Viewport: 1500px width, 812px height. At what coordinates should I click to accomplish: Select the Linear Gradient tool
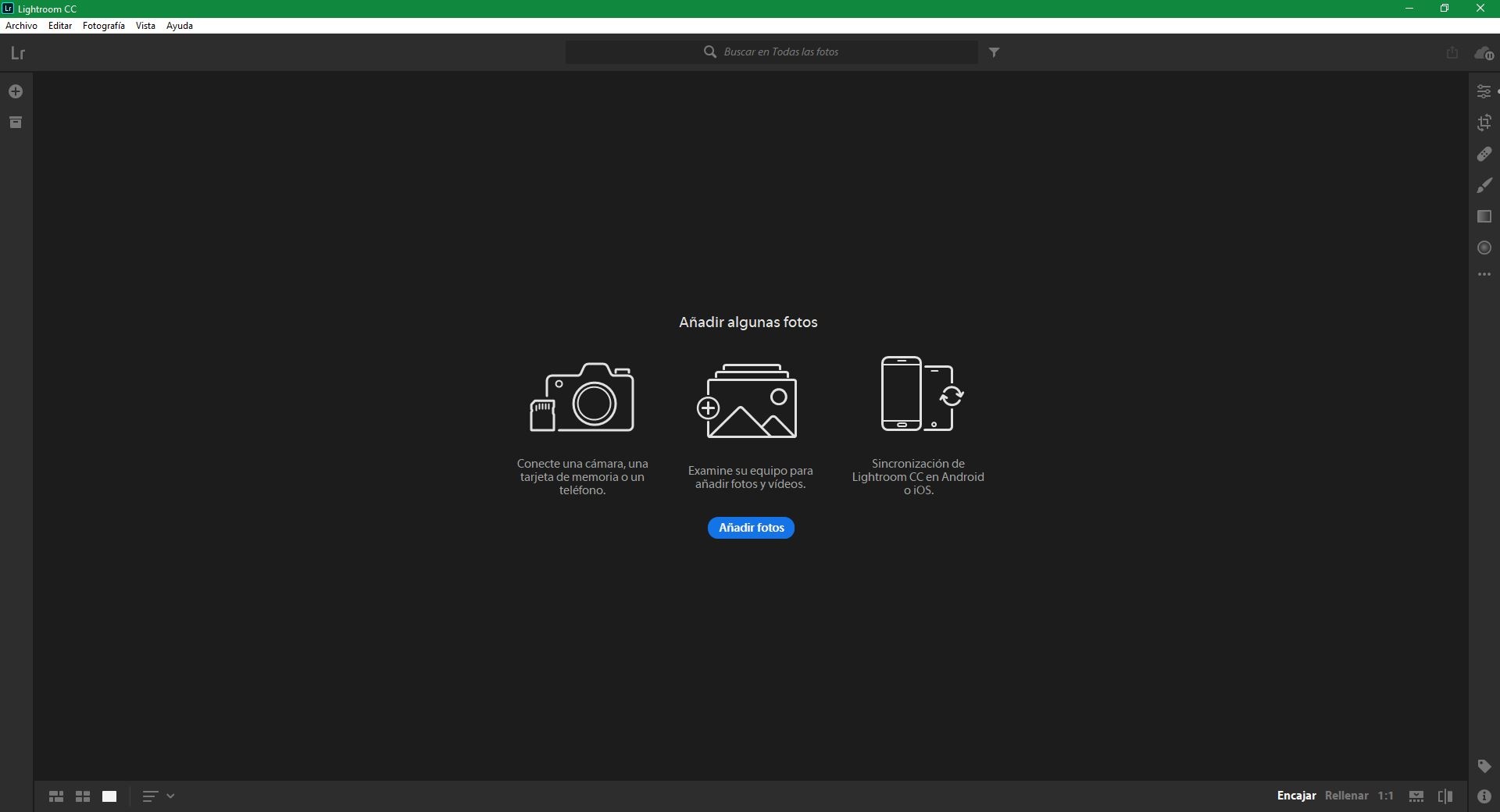(x=1484, y=216)
